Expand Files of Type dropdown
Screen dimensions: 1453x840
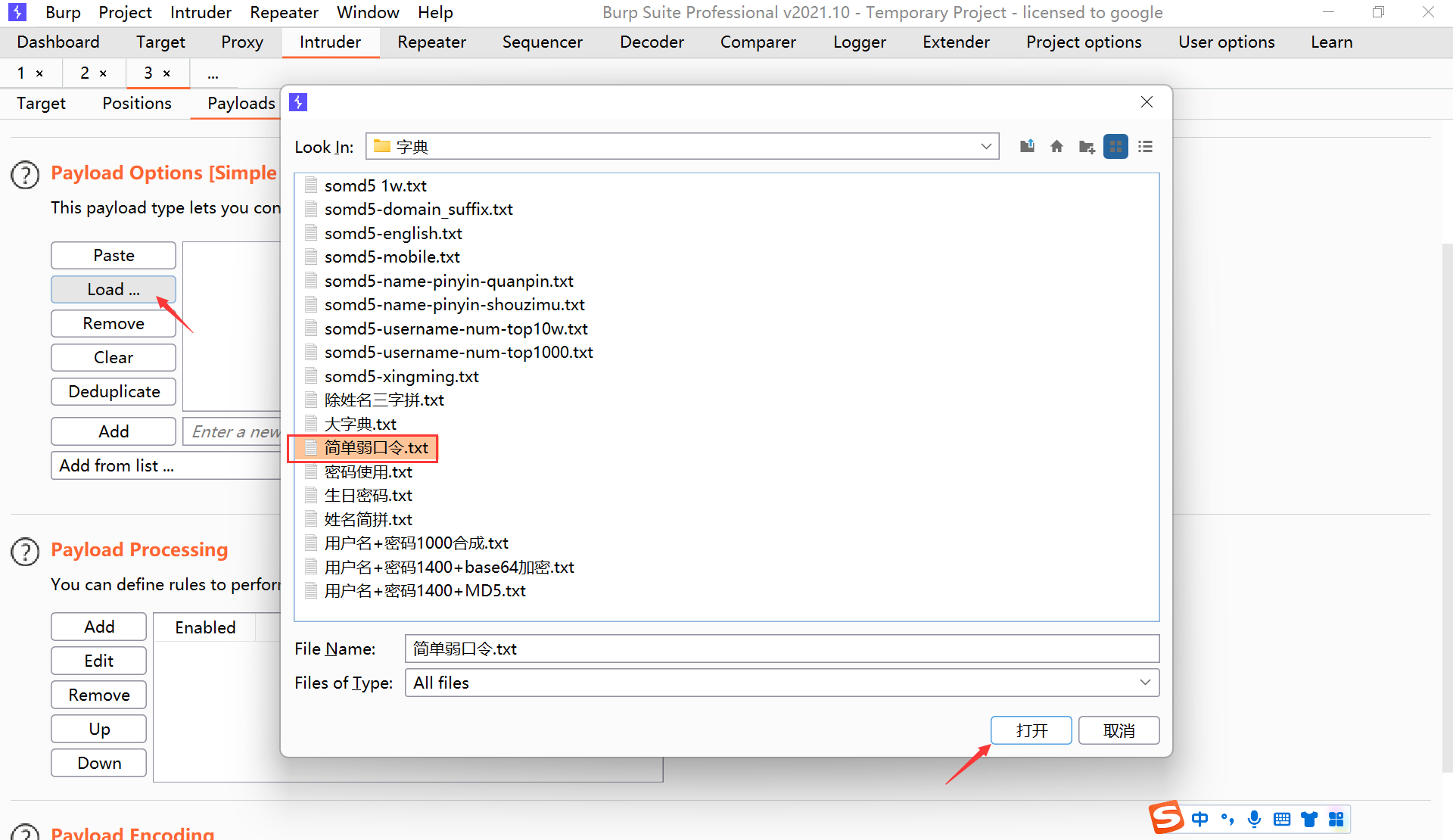(1145, 683)
